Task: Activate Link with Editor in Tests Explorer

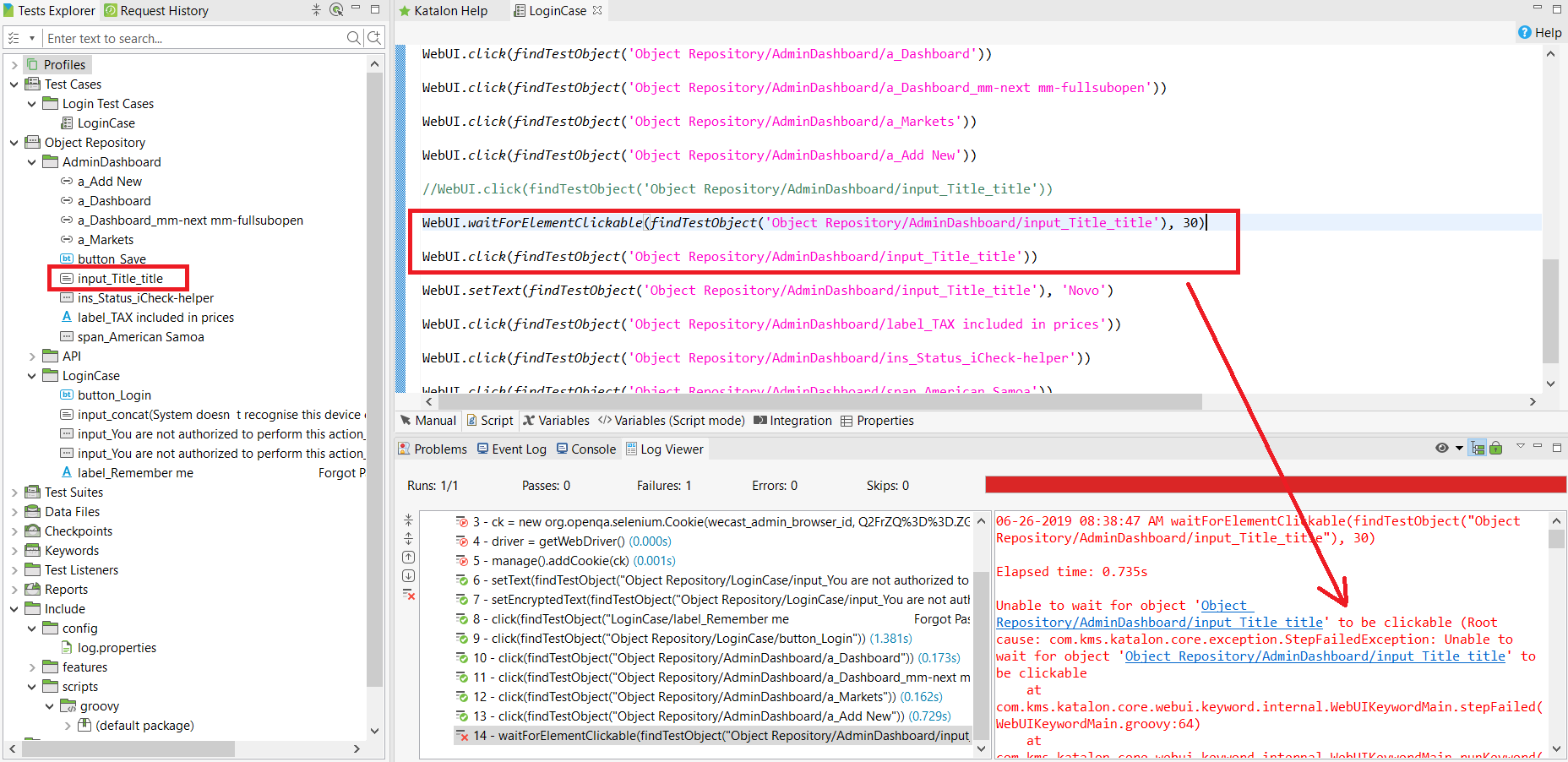Action: point(336,10)
